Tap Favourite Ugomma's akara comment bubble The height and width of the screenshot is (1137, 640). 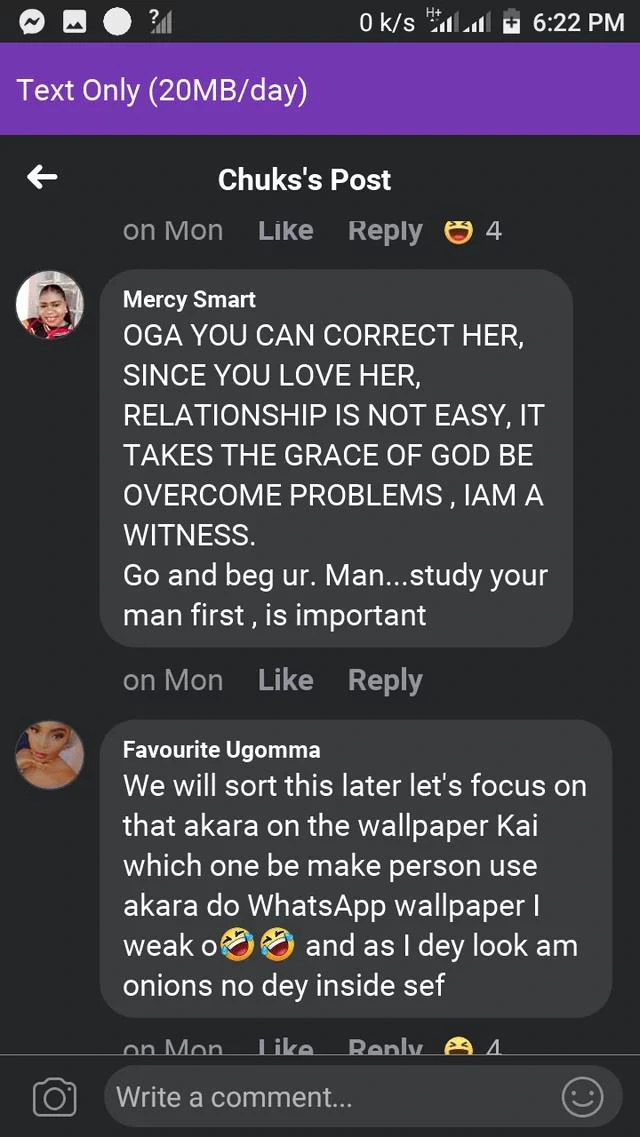[x=355, y=885]
